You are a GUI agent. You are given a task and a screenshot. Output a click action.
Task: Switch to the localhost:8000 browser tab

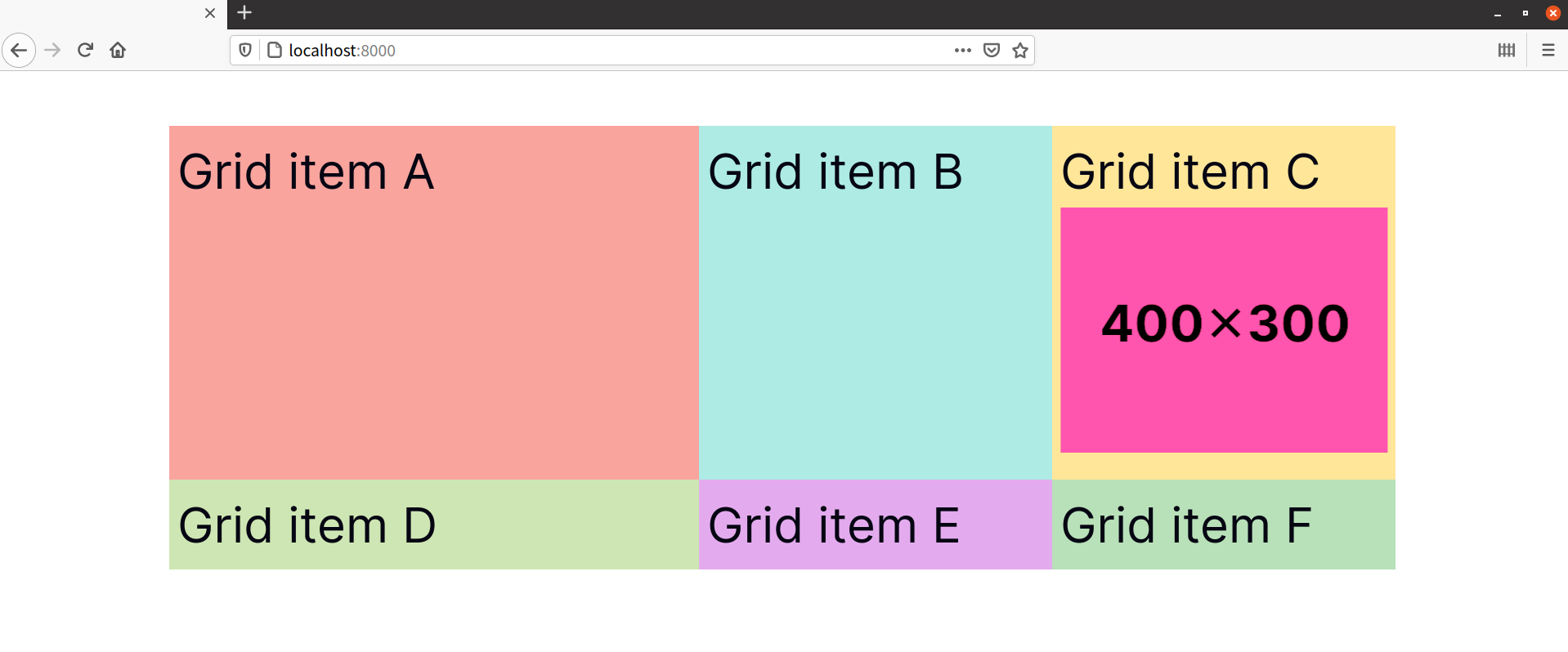tap(106, 13)
